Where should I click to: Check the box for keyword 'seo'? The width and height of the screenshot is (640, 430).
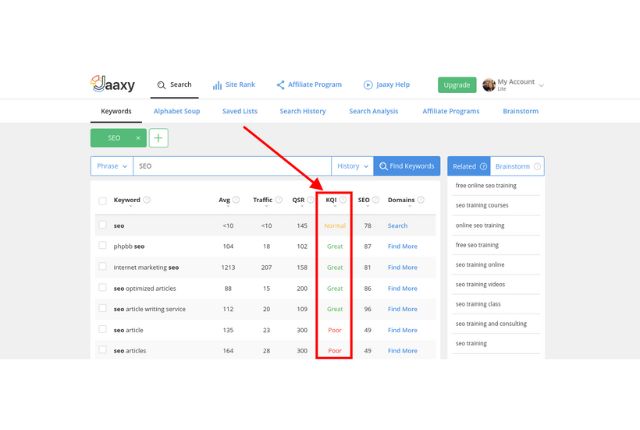point(102,225)
